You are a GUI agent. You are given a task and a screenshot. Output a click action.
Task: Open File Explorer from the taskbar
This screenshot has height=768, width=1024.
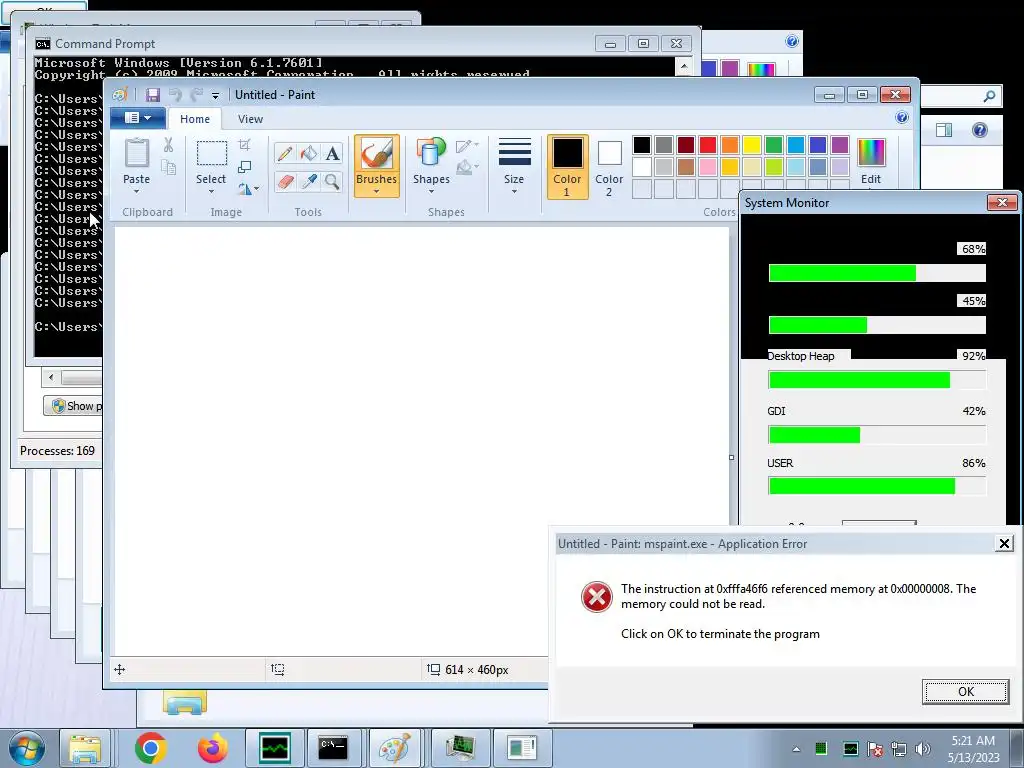pos(86,748)
